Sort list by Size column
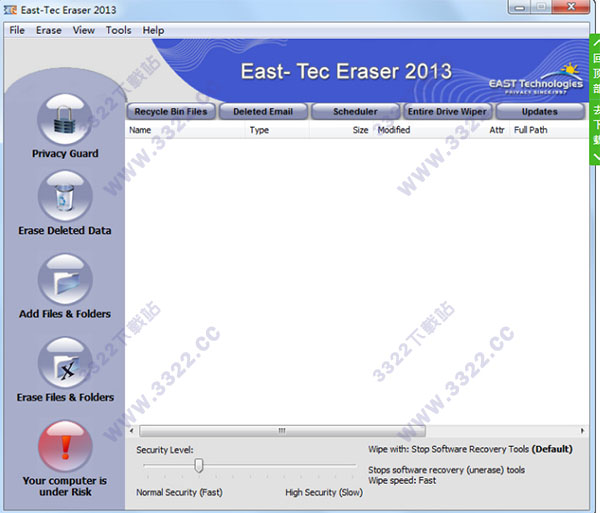Viewport: 600px width, 513px height. [x=341, y=130]
